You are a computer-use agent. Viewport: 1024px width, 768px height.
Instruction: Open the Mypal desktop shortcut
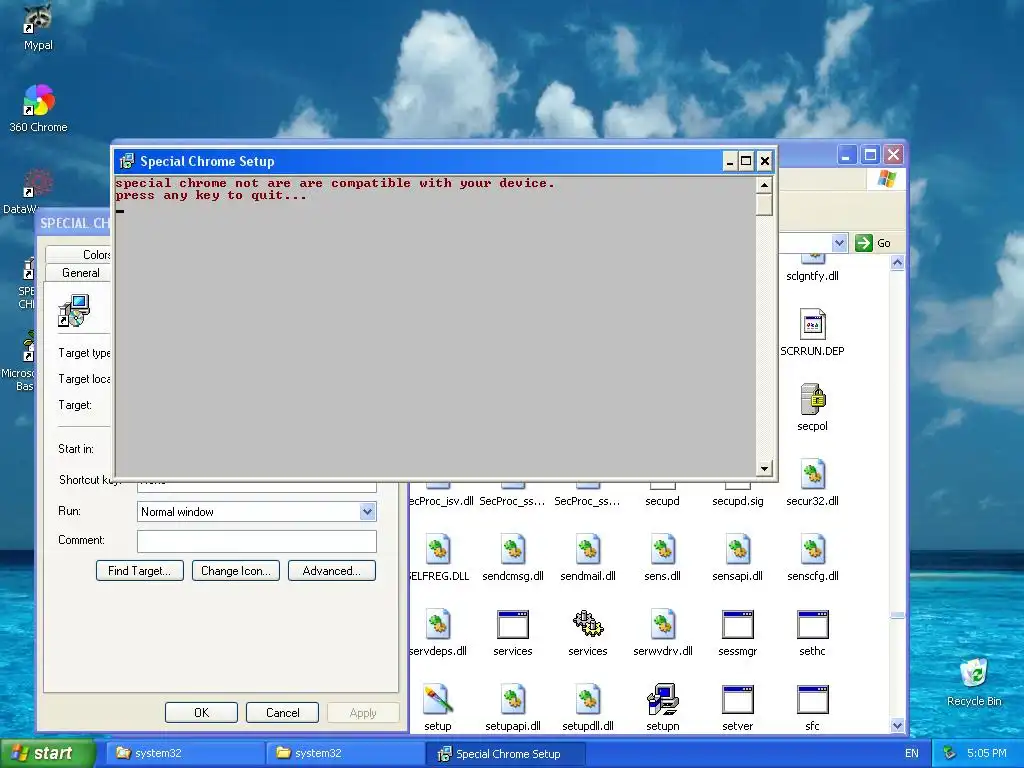coord(38,27)
